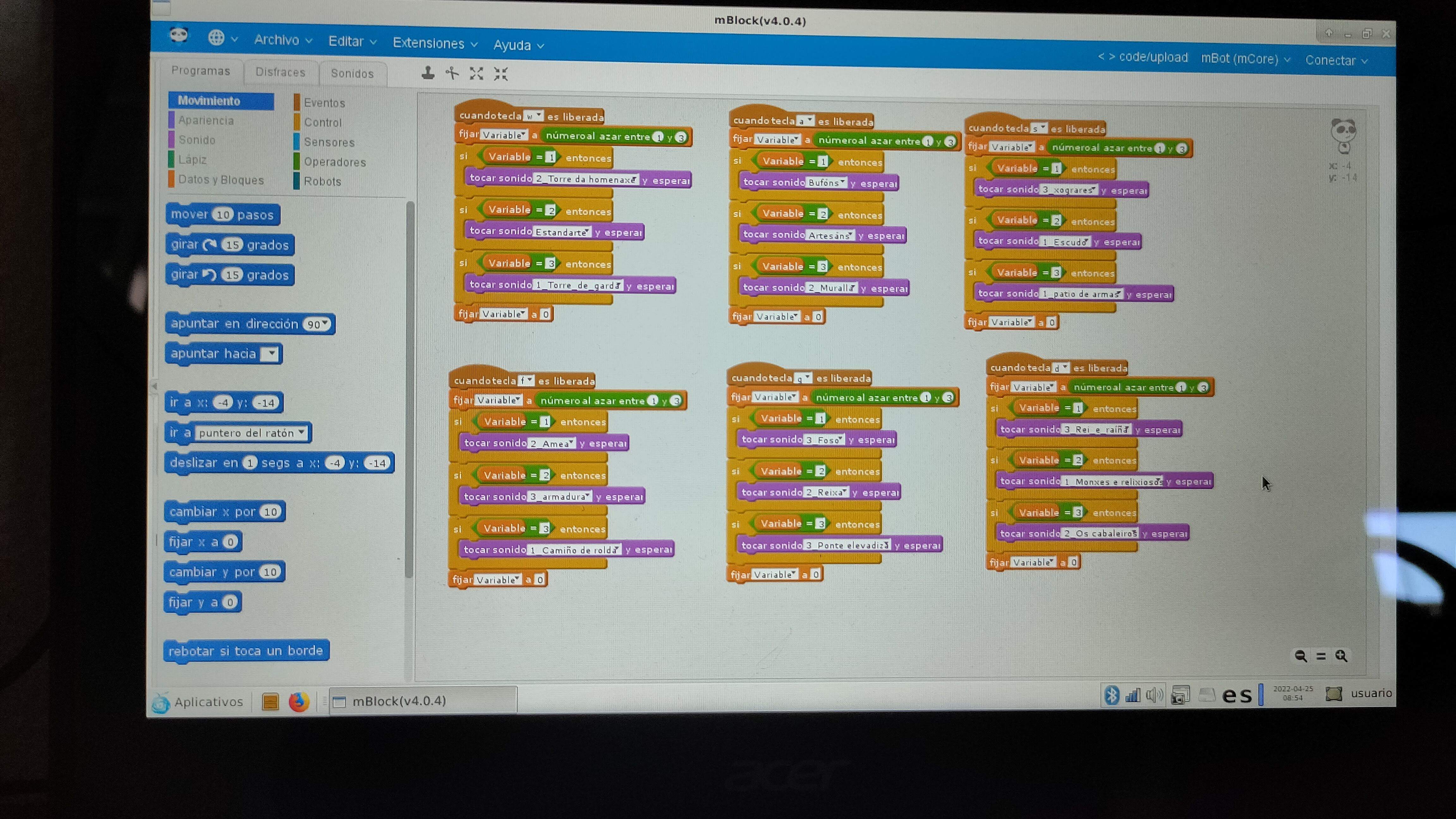This screenshot has height=819, width=1456.
Task: Zoom out the scripts area
Action: coord(1301,656)
